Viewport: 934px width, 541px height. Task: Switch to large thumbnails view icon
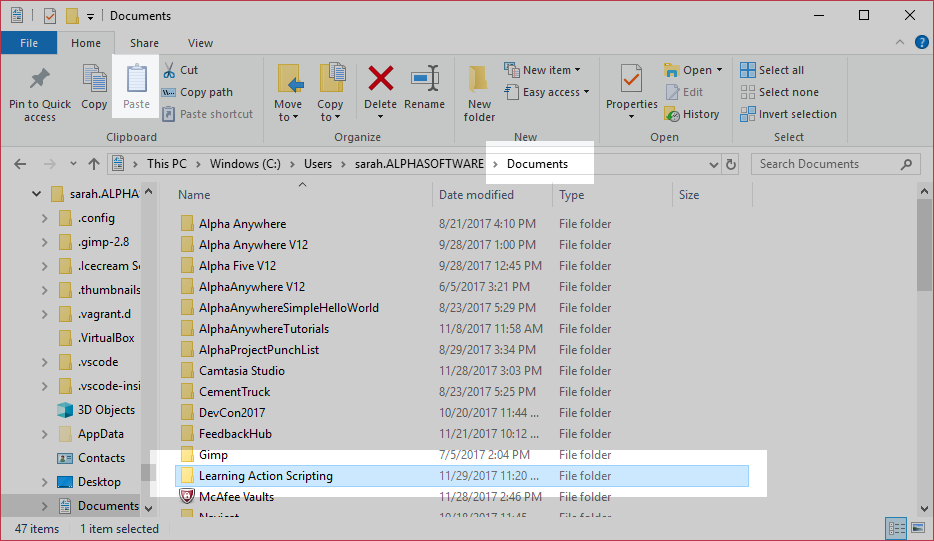pyautogui.click(x=918, y=528)
